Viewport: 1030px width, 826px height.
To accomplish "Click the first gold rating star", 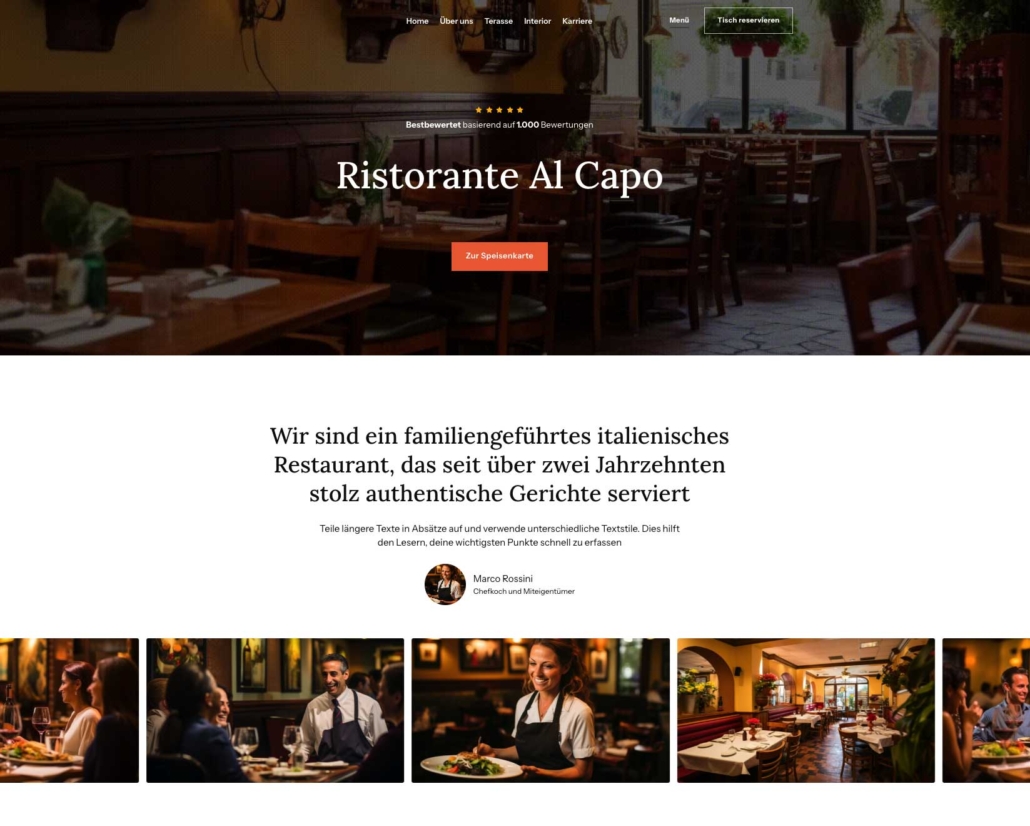I will click(x=478, y=110).
